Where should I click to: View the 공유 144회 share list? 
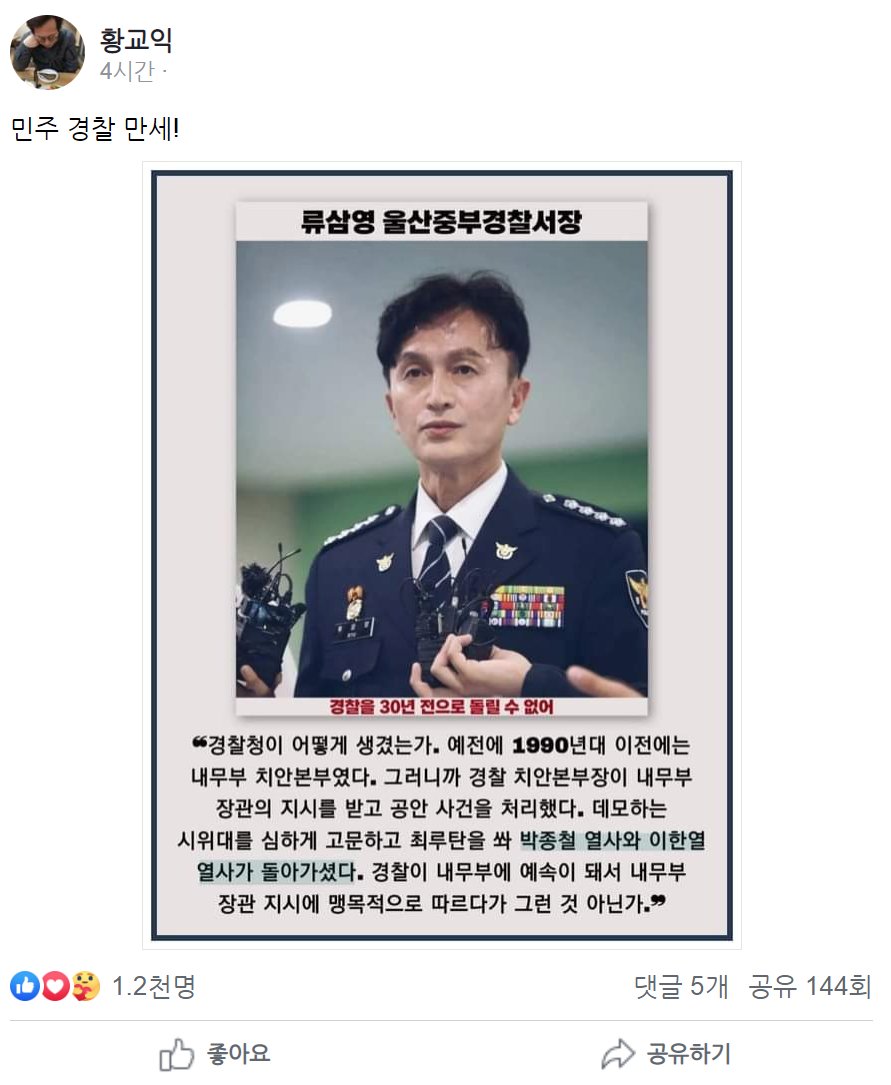pos(809,986)
